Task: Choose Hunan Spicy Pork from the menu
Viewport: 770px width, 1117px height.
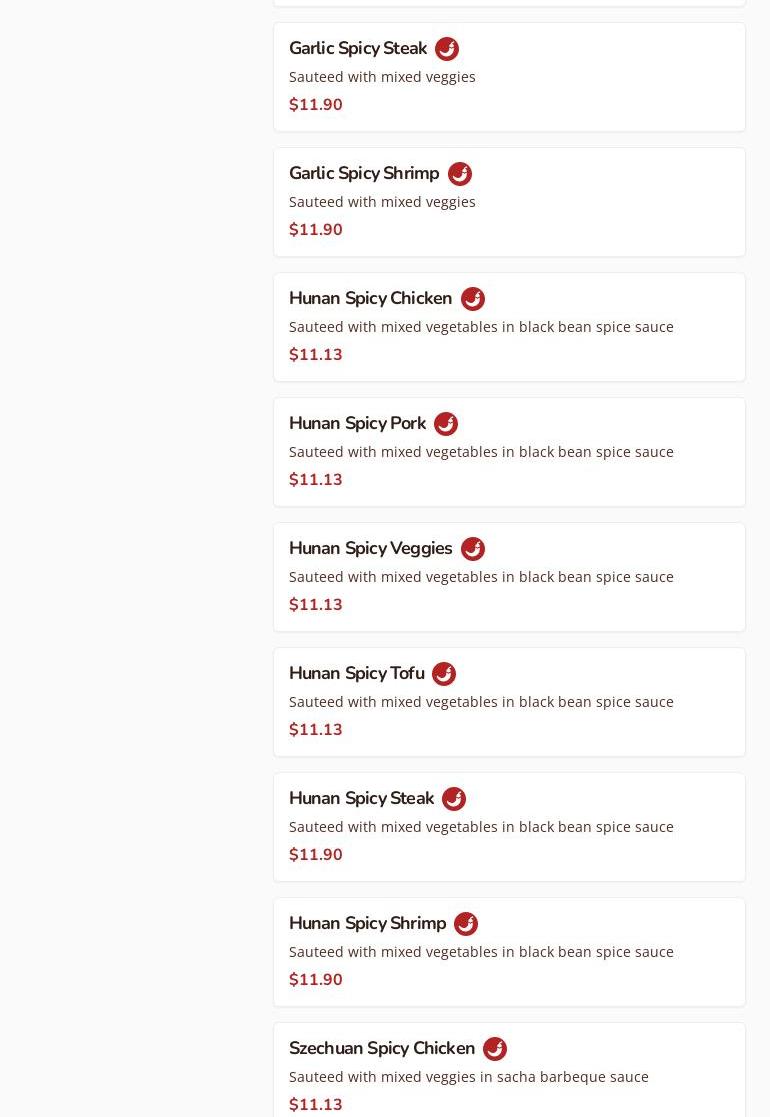Action: tap(357, 424)
